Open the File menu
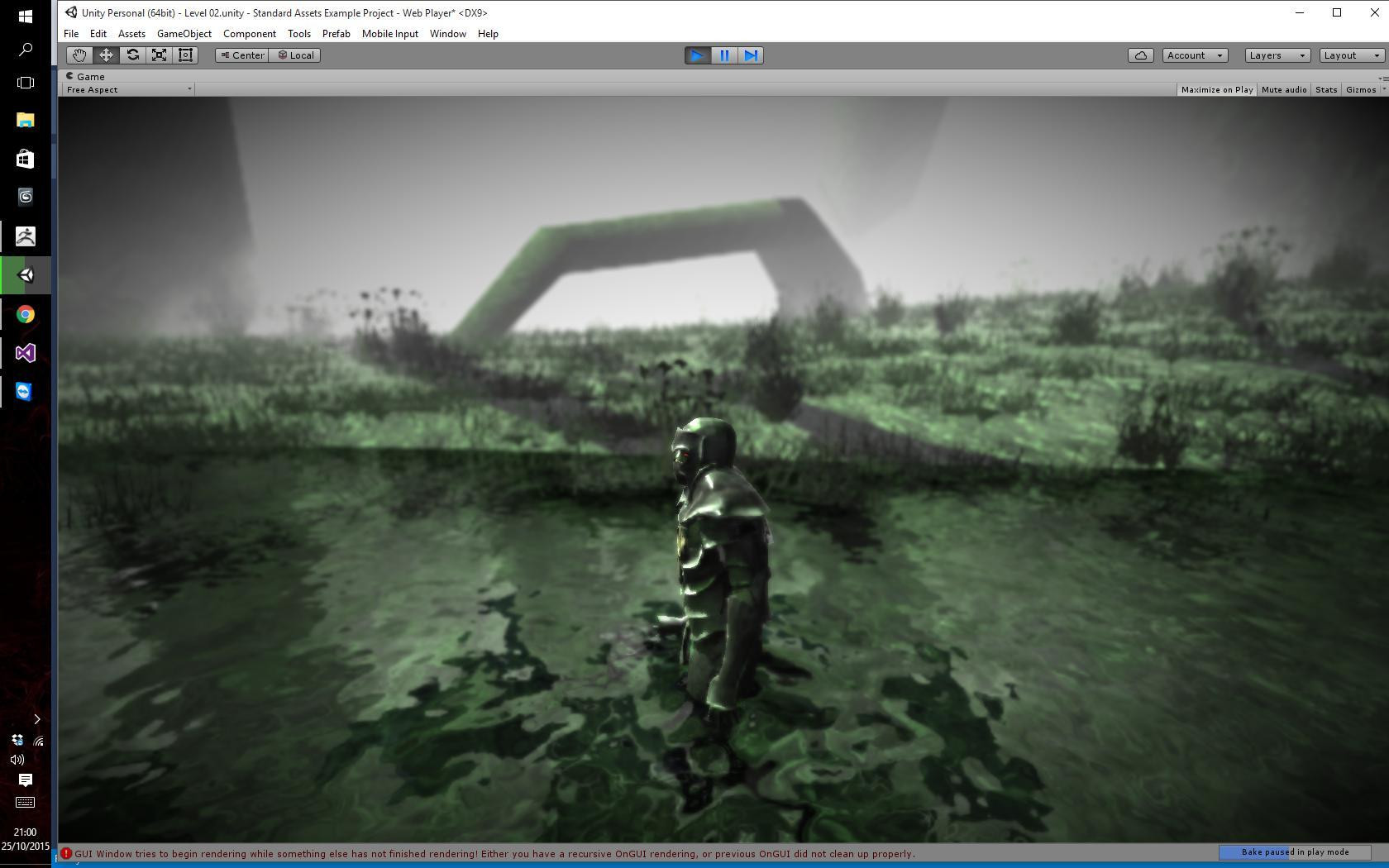The height and width of the screenshot is (868, 1389). pos(71,34)
